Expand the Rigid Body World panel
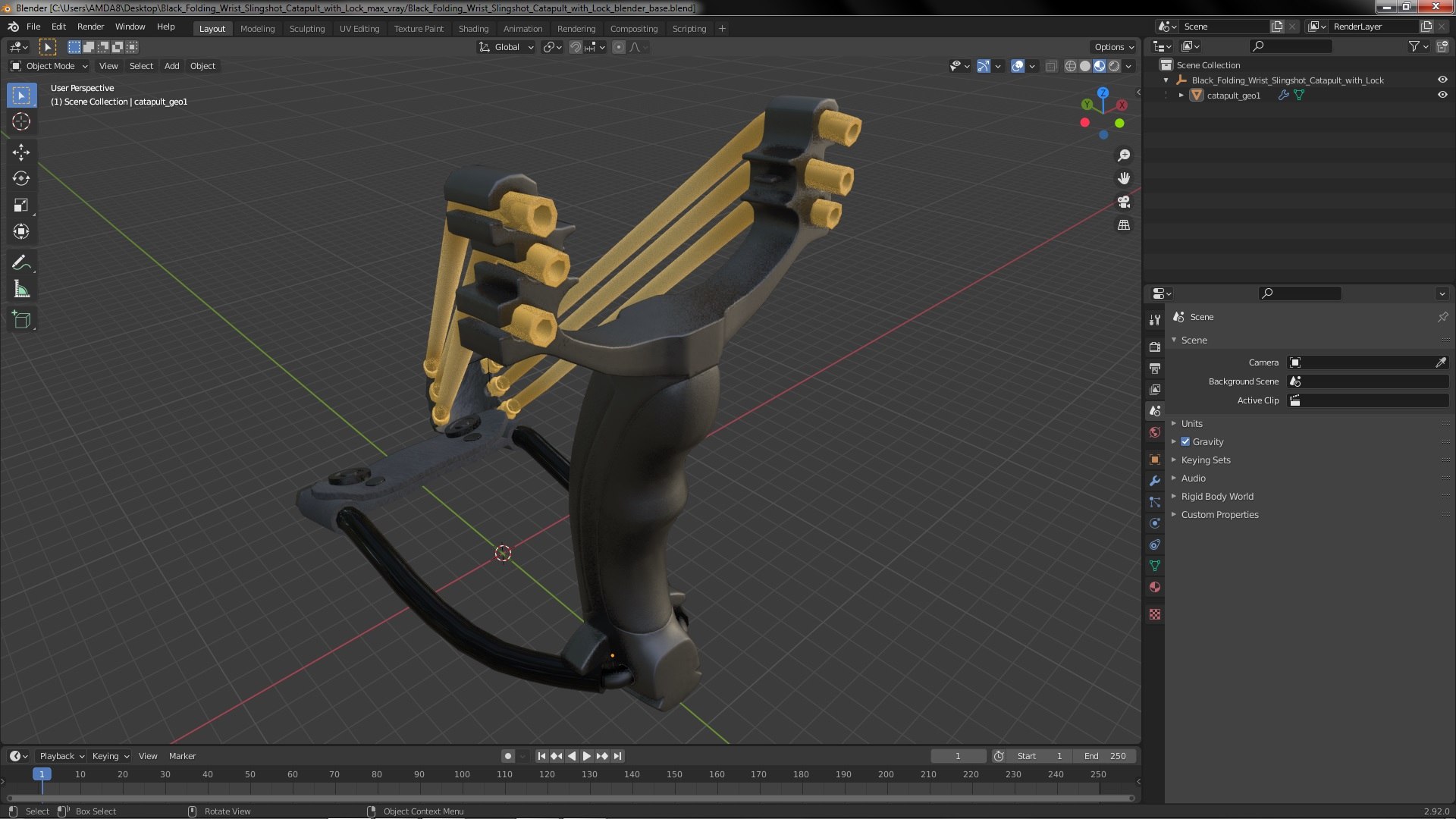The width and height of the screenshot is (1456, 819). (1216, 496)
